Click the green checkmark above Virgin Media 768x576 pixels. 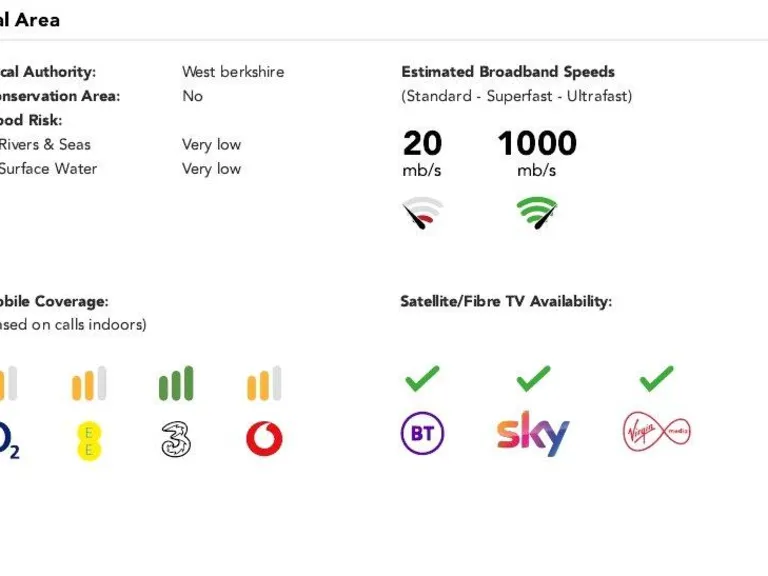coord(656,378)
